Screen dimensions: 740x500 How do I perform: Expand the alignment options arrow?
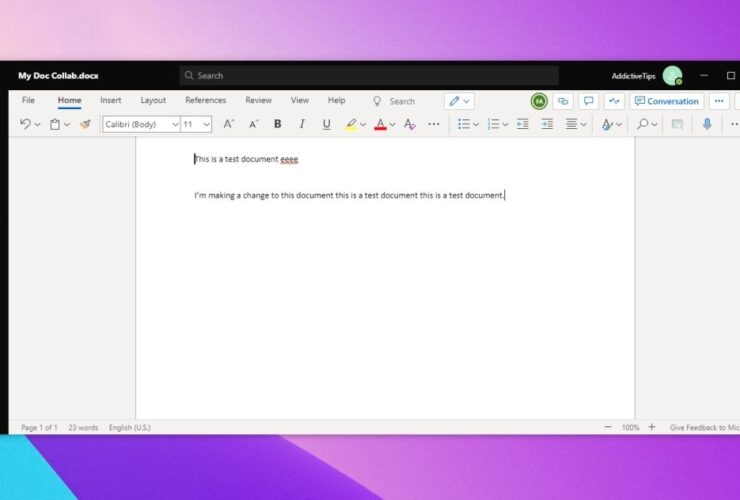[x=583, y=125]
